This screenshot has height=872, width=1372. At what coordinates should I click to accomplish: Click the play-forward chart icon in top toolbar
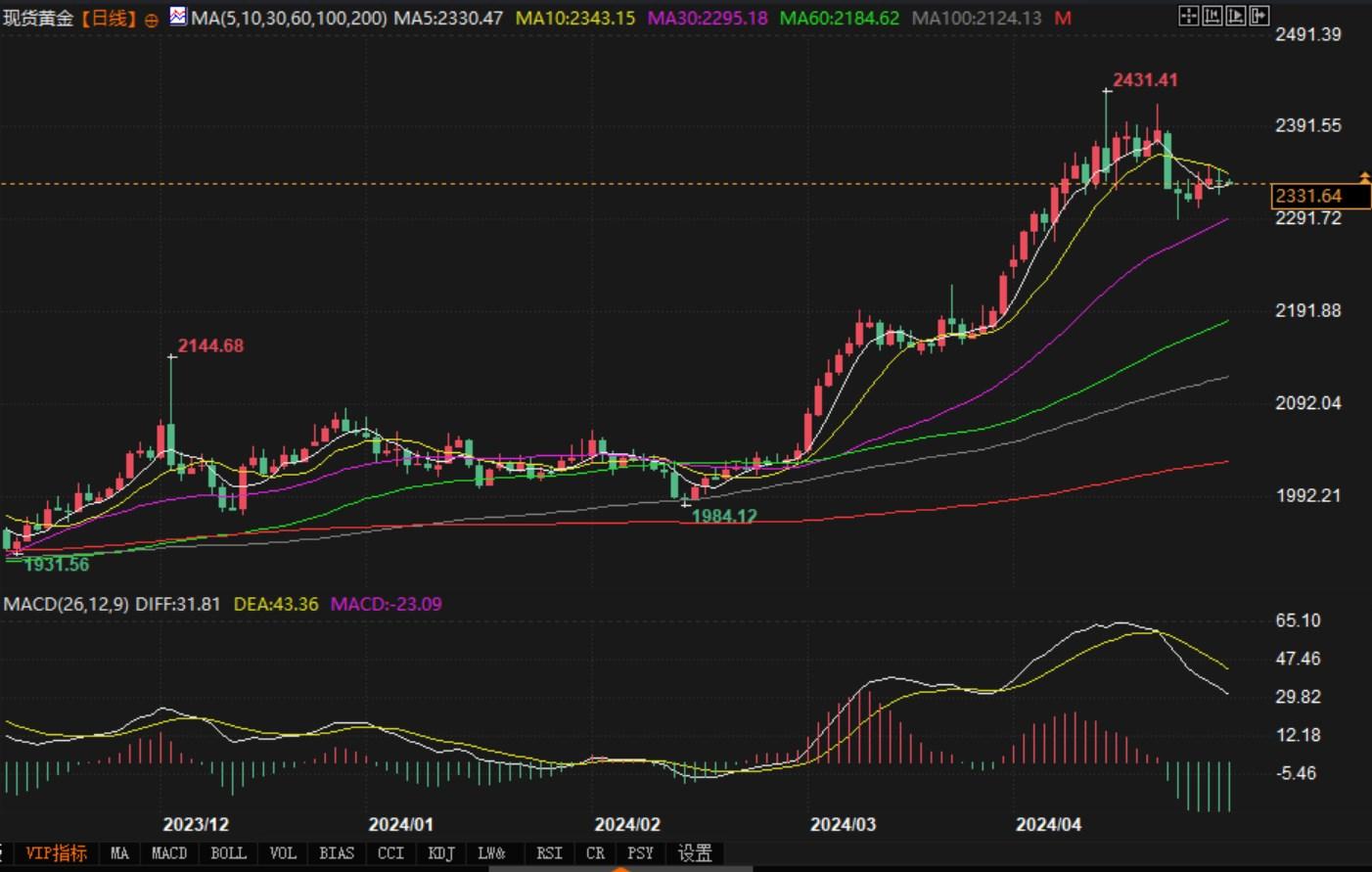(x=1236, y=16)
